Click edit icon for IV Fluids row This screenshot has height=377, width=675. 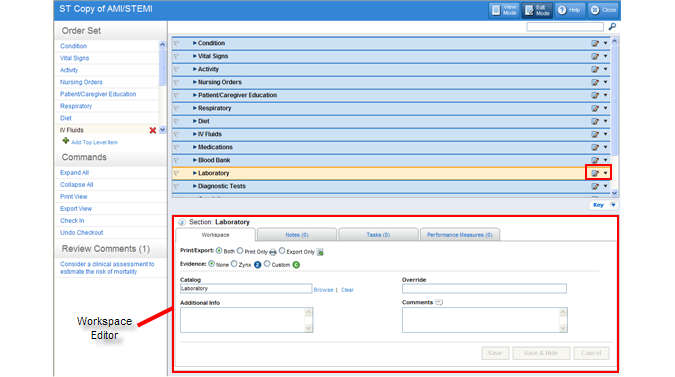[x=595, y=134]
